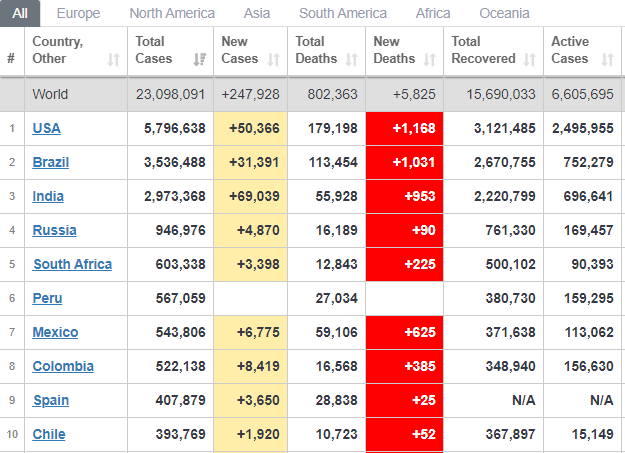View the Oceania tab
Viewport: 625px width, 453px height.
pyautogui.click(x=505, y=13)
